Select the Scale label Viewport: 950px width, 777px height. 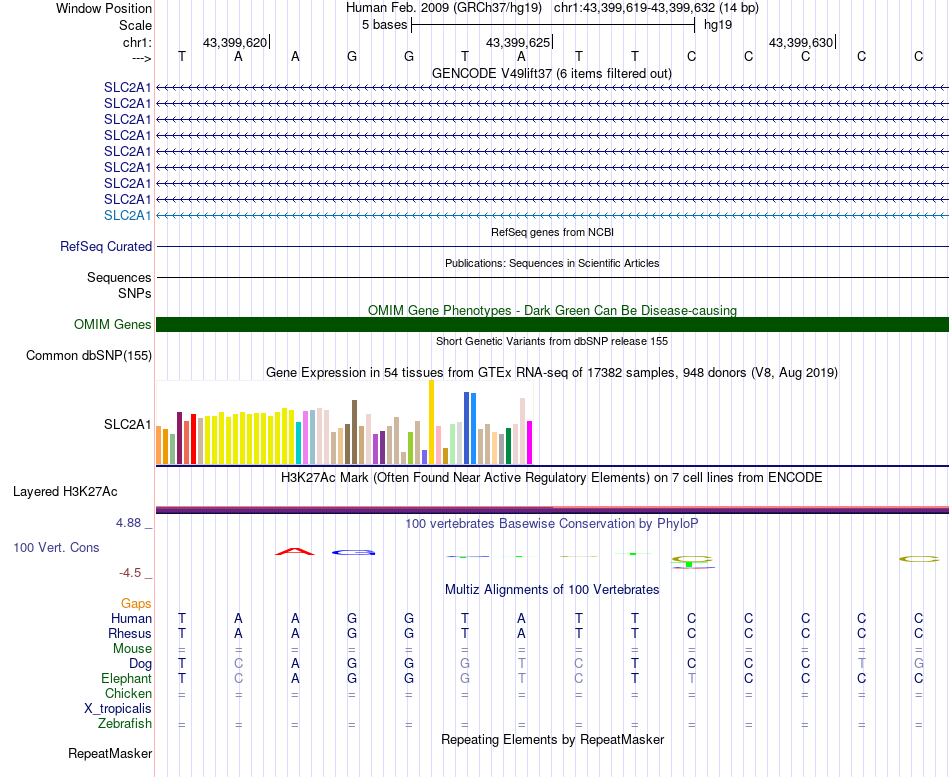(135, 25)
